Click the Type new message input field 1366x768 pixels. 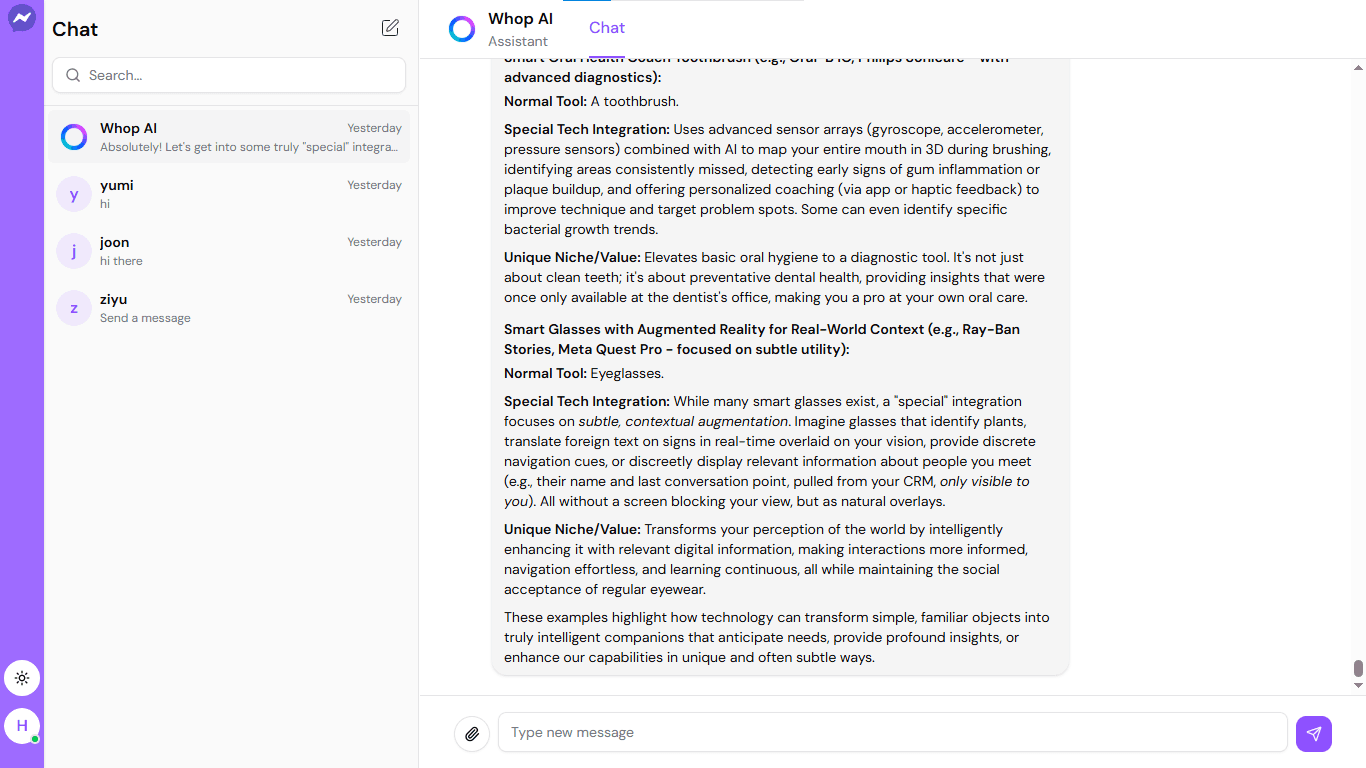pos(892,732)
